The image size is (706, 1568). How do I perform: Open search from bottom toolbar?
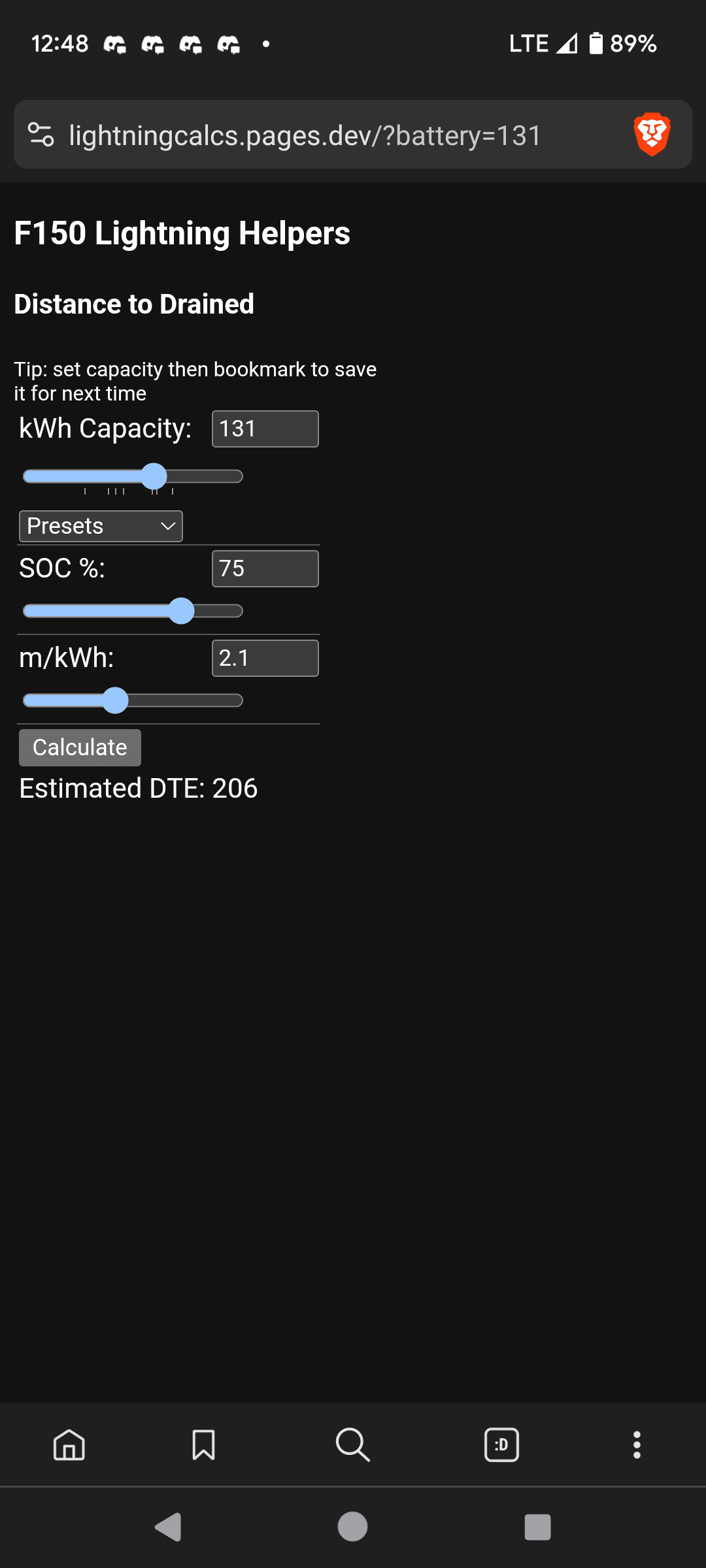click(352, 1445)
